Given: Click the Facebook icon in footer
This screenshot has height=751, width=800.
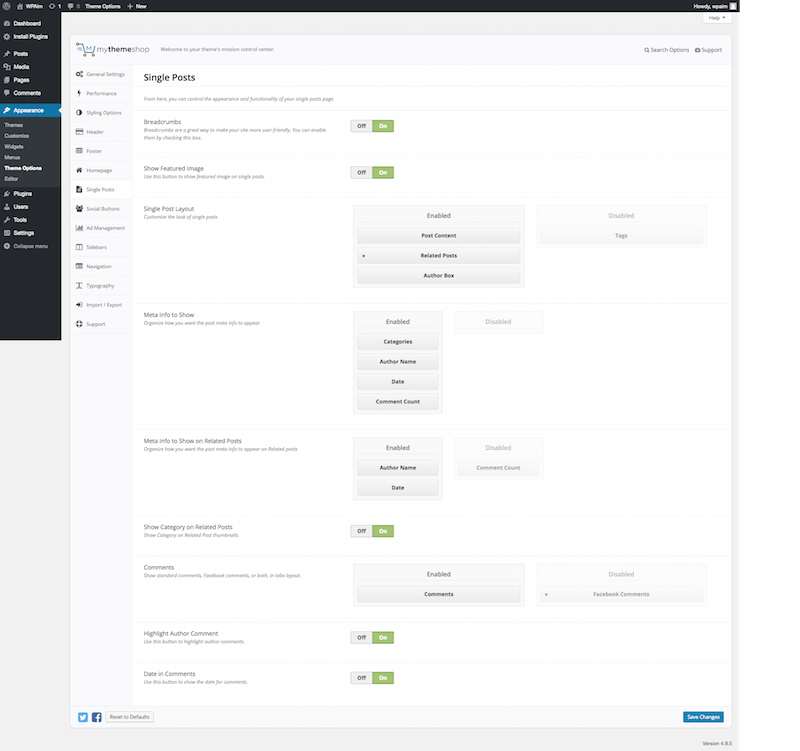Looking at the screenshot, I should pyautogui.click(x=96, y=717).
